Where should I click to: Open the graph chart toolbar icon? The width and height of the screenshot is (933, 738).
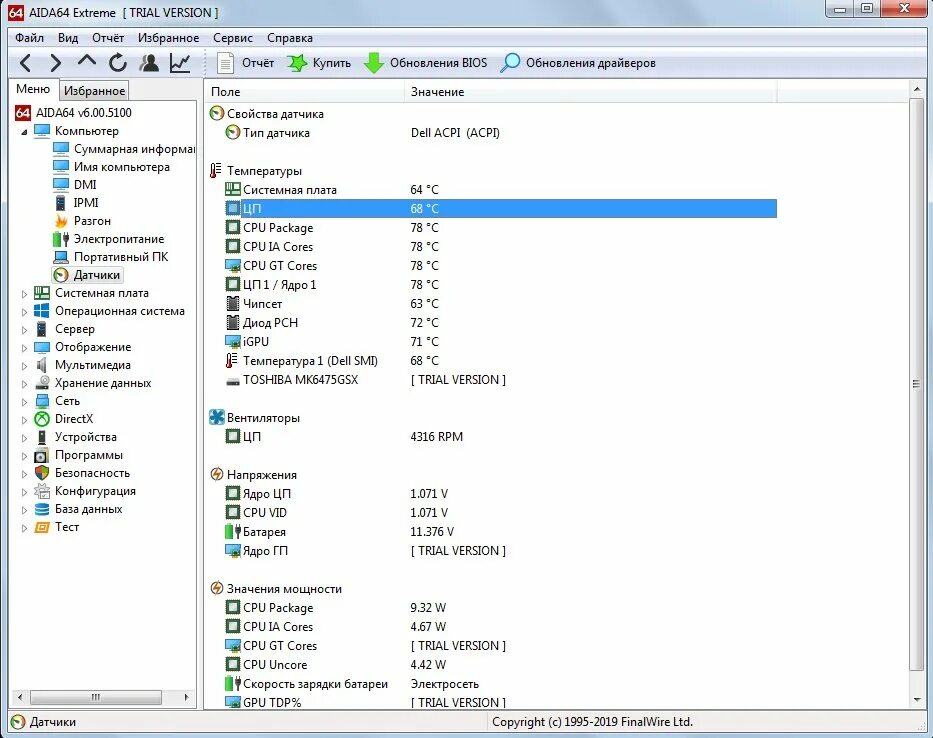[x=180, y=63]
